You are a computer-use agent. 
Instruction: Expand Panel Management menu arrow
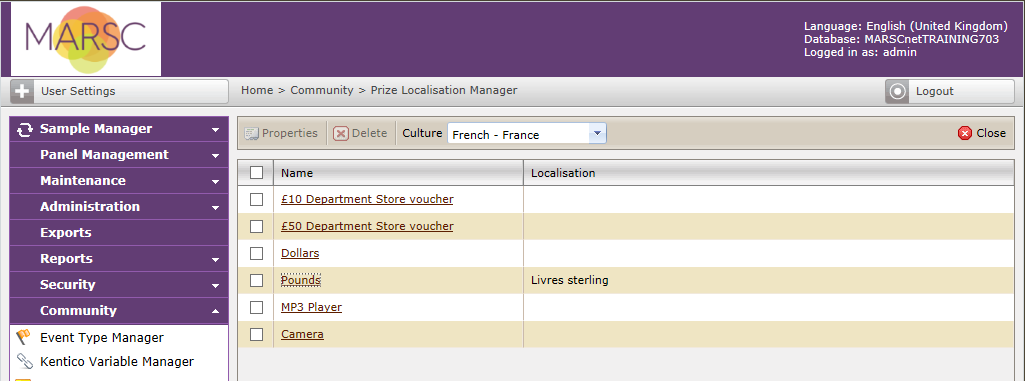[215, 156]
